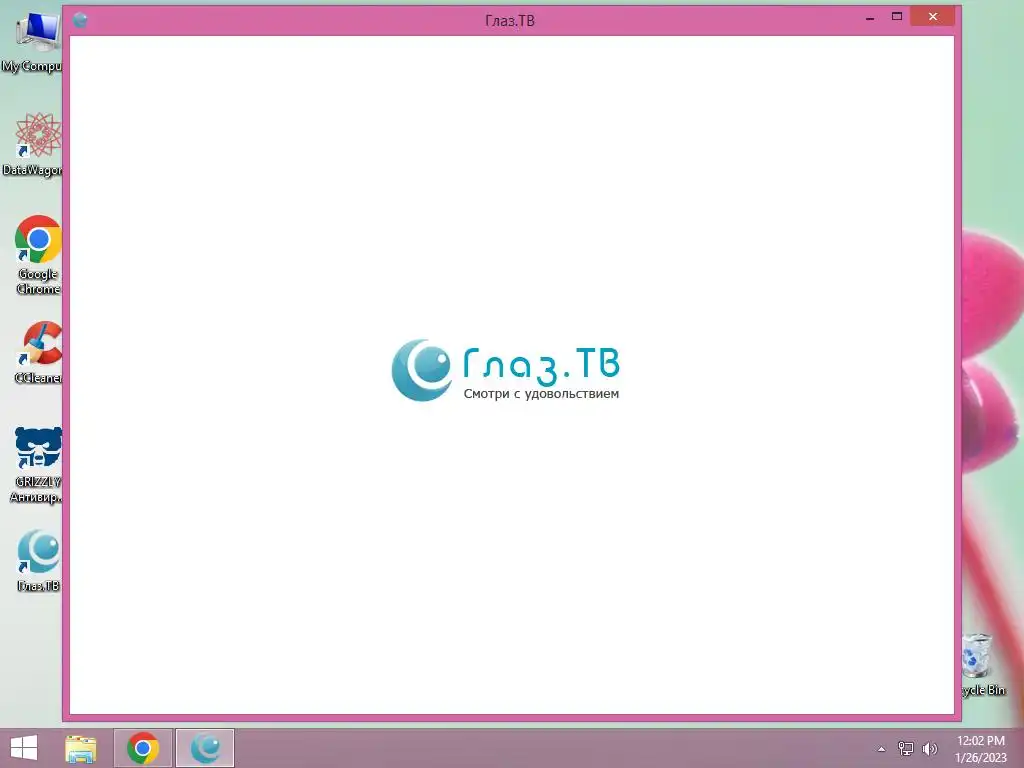Open File Explorer from the taskbar
Viewport: 1024px width, 768px height.
[81, 748]
